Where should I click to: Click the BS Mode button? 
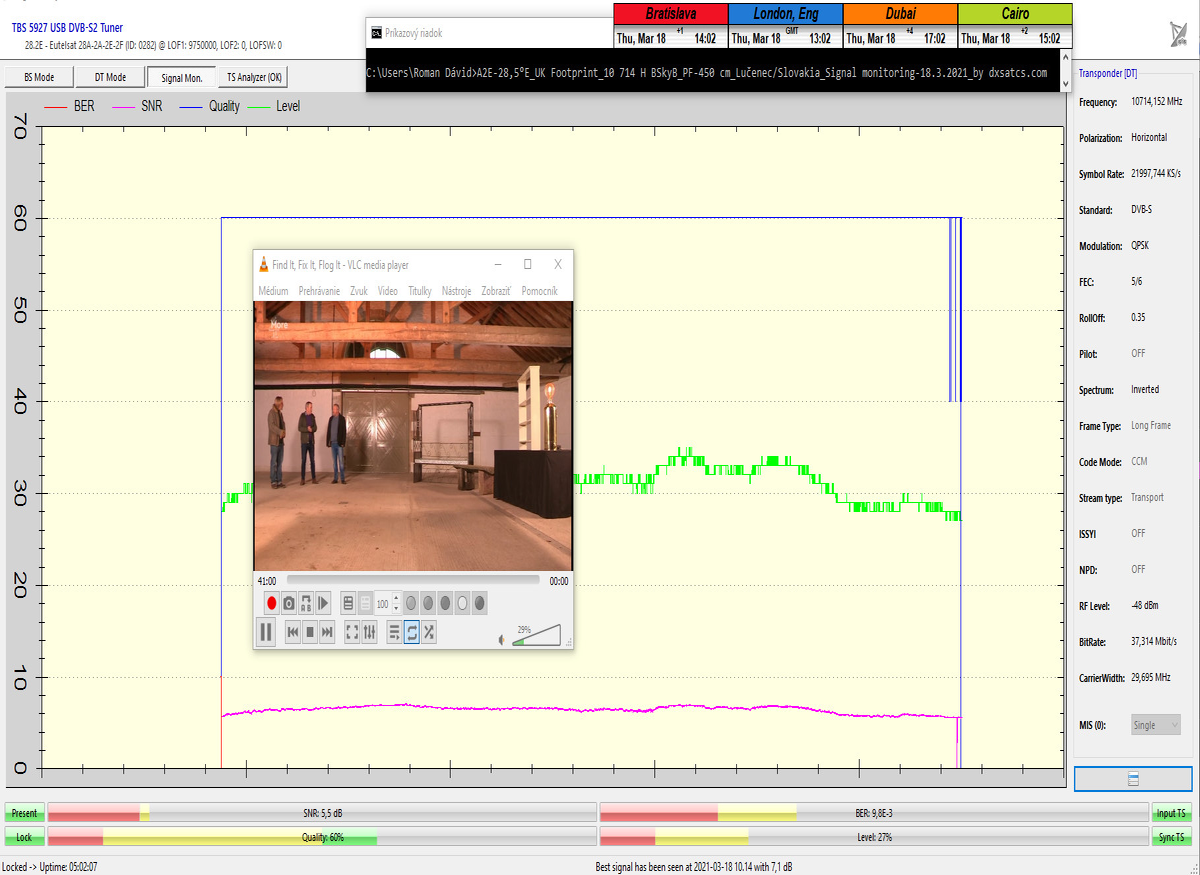38,77
